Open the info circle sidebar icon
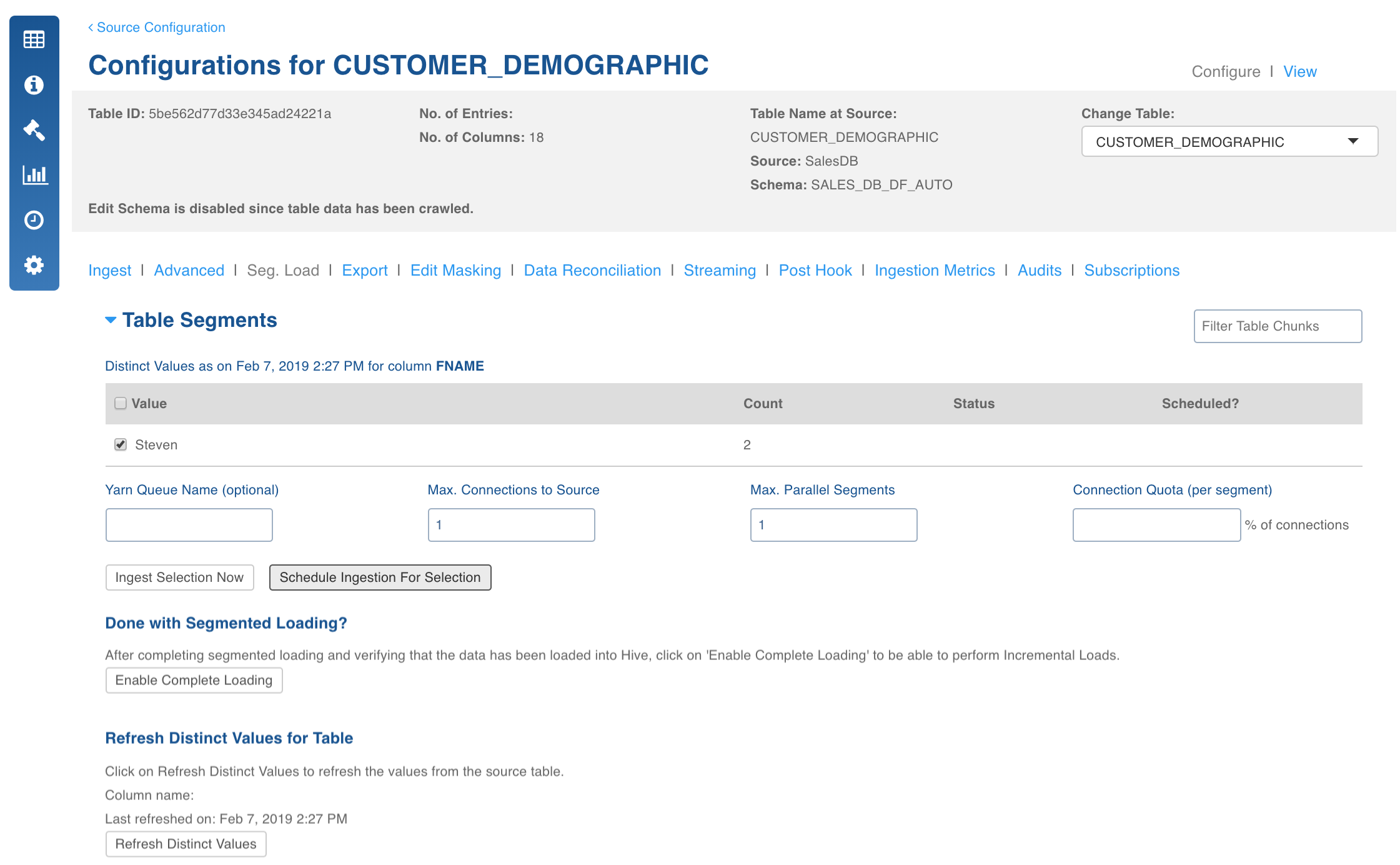 34,84
